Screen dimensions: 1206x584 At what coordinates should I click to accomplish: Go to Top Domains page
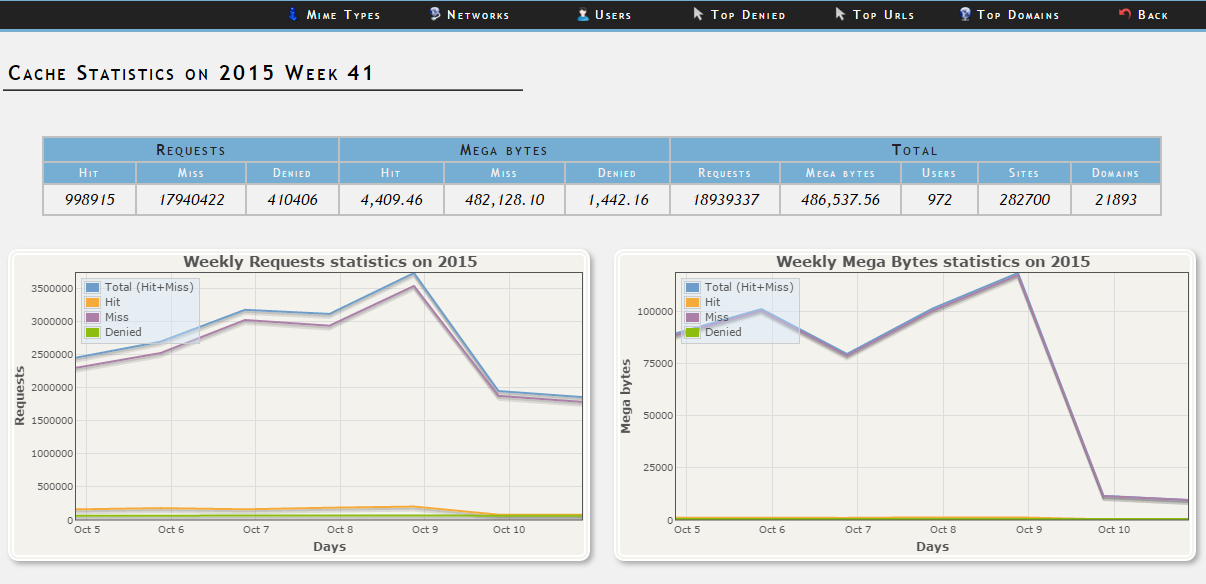(x=1018, y=15)
